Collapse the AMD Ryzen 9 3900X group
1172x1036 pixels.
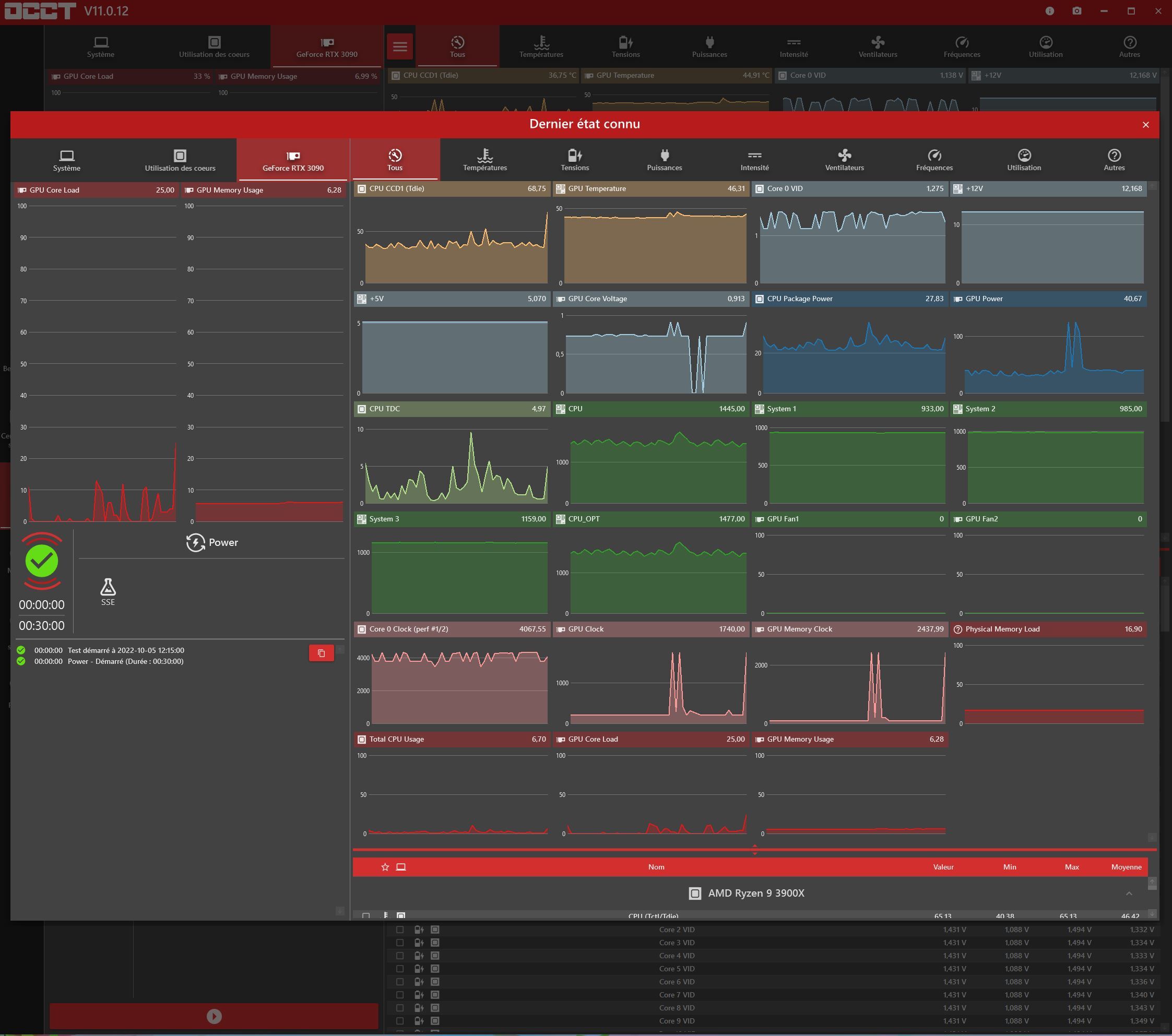tap(1129, 893)
